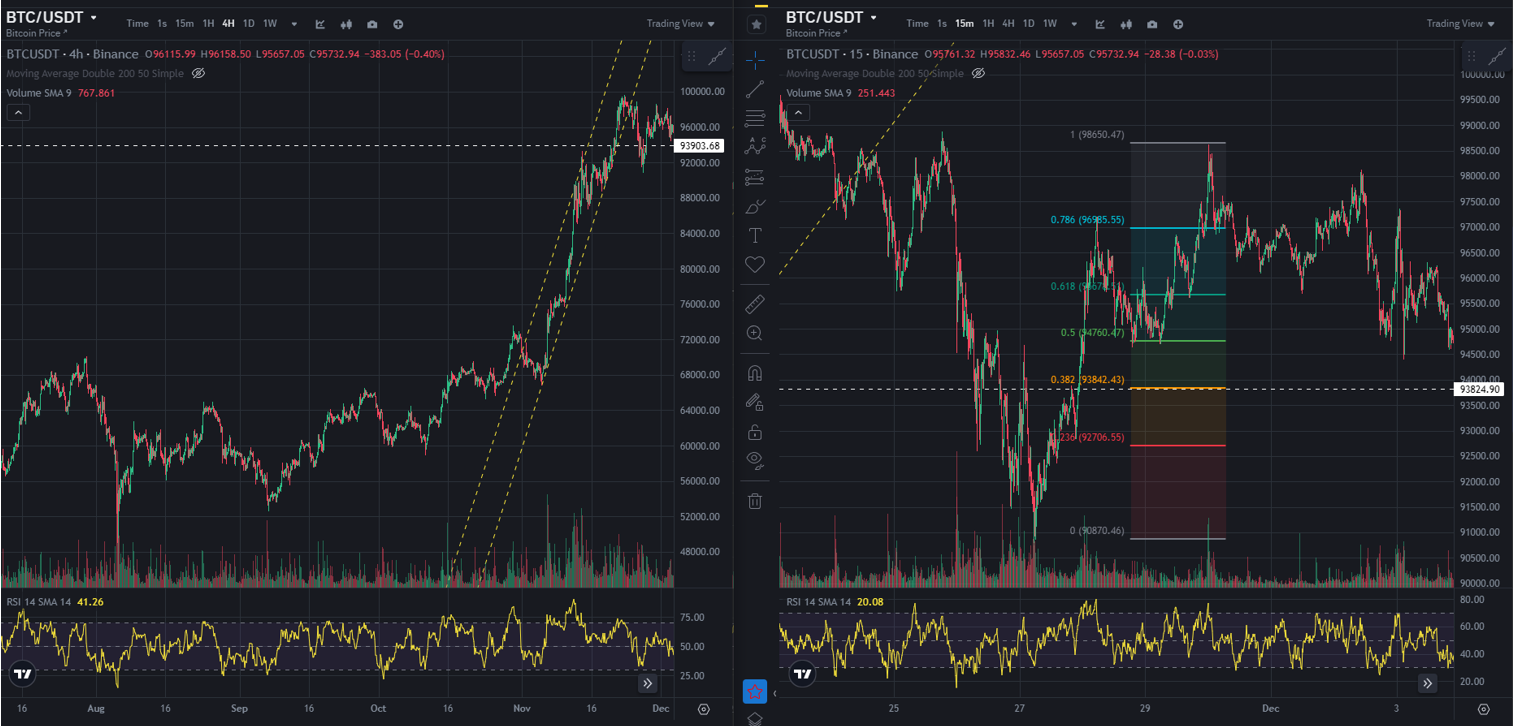Open the heart icons tool
The height and width of the screenshot is (726, 1514).
point(755,265)
